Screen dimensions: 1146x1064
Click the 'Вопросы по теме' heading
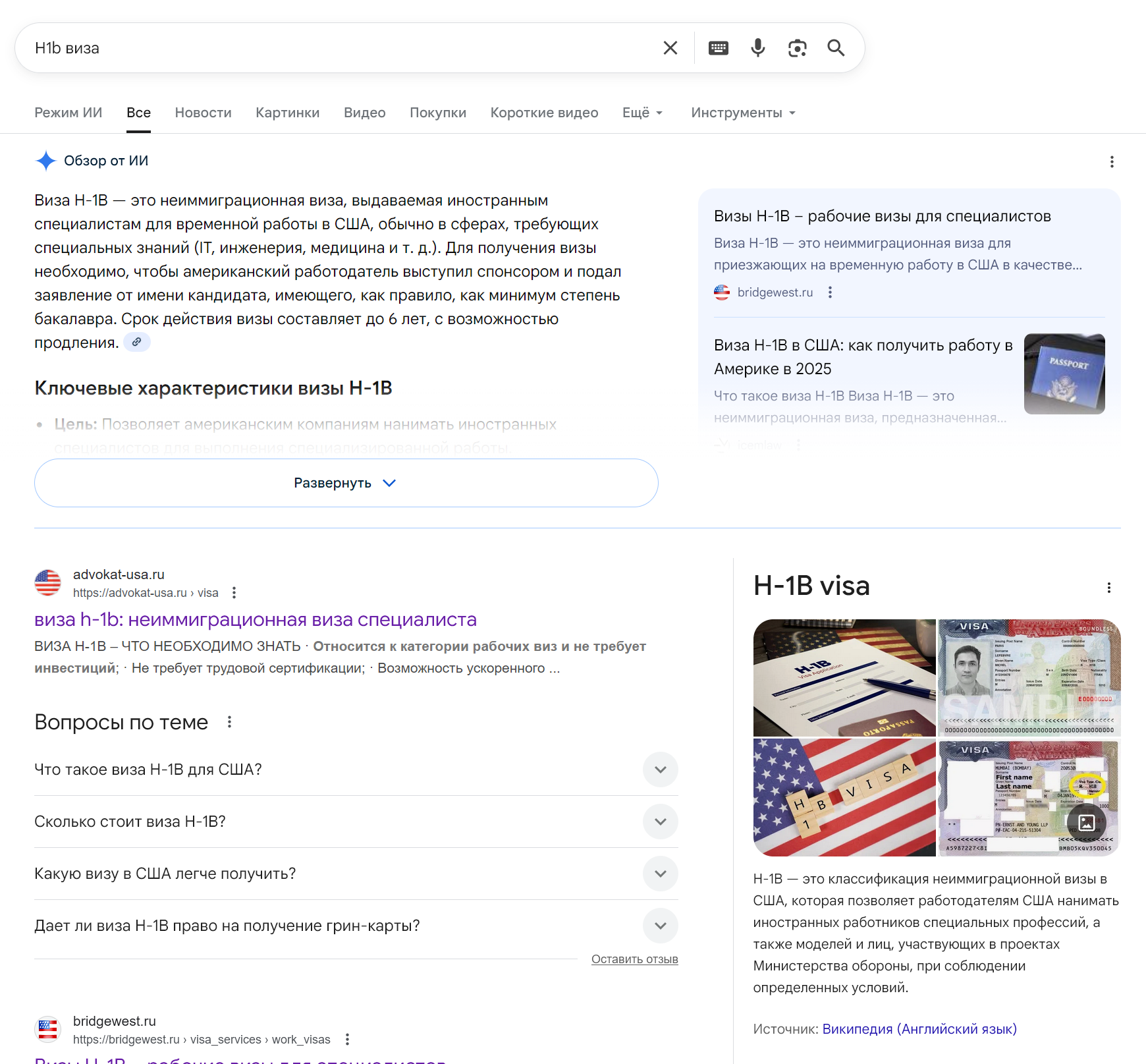tap(121, 722)
